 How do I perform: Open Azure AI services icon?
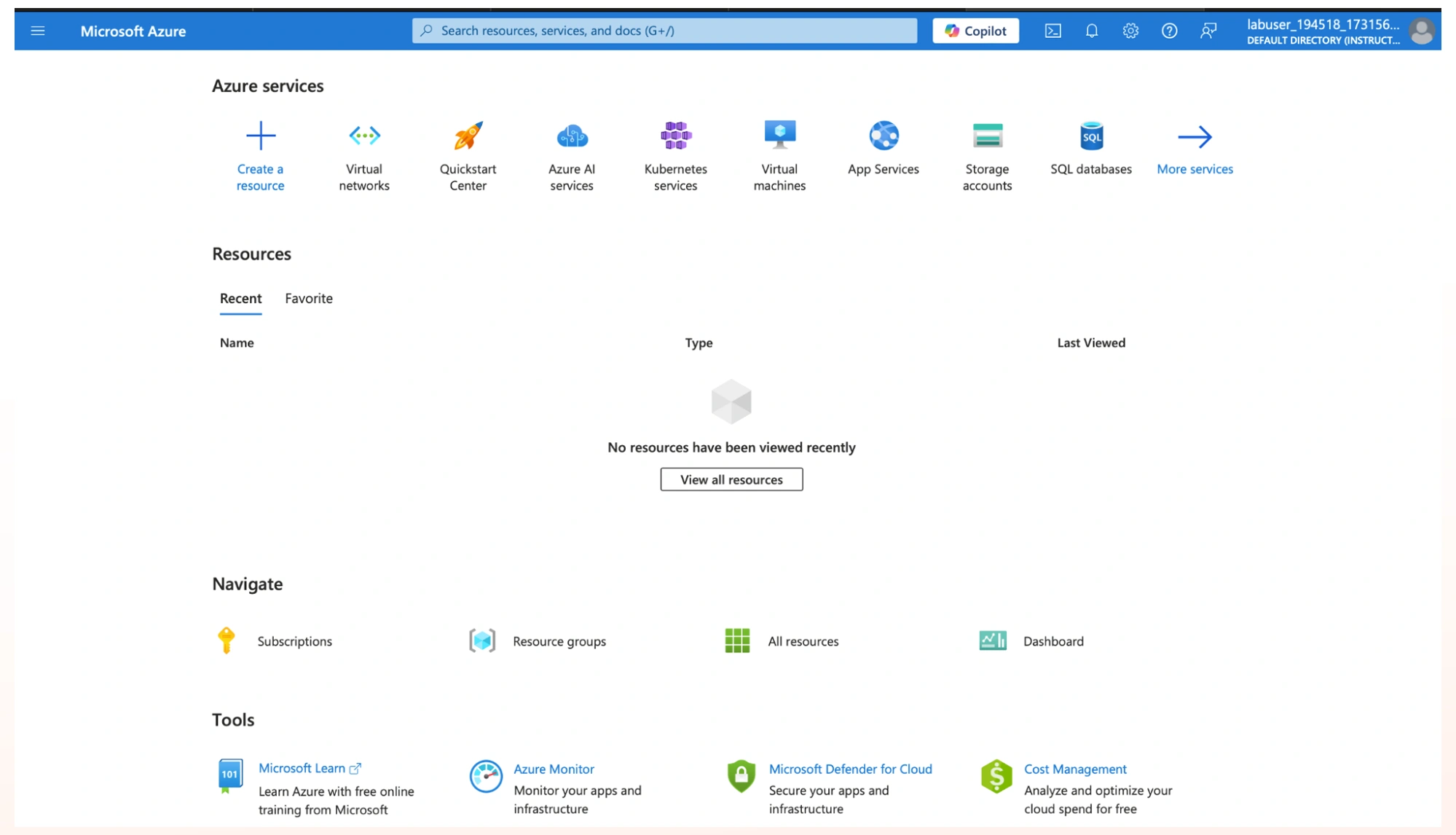(x=572, y=136)
